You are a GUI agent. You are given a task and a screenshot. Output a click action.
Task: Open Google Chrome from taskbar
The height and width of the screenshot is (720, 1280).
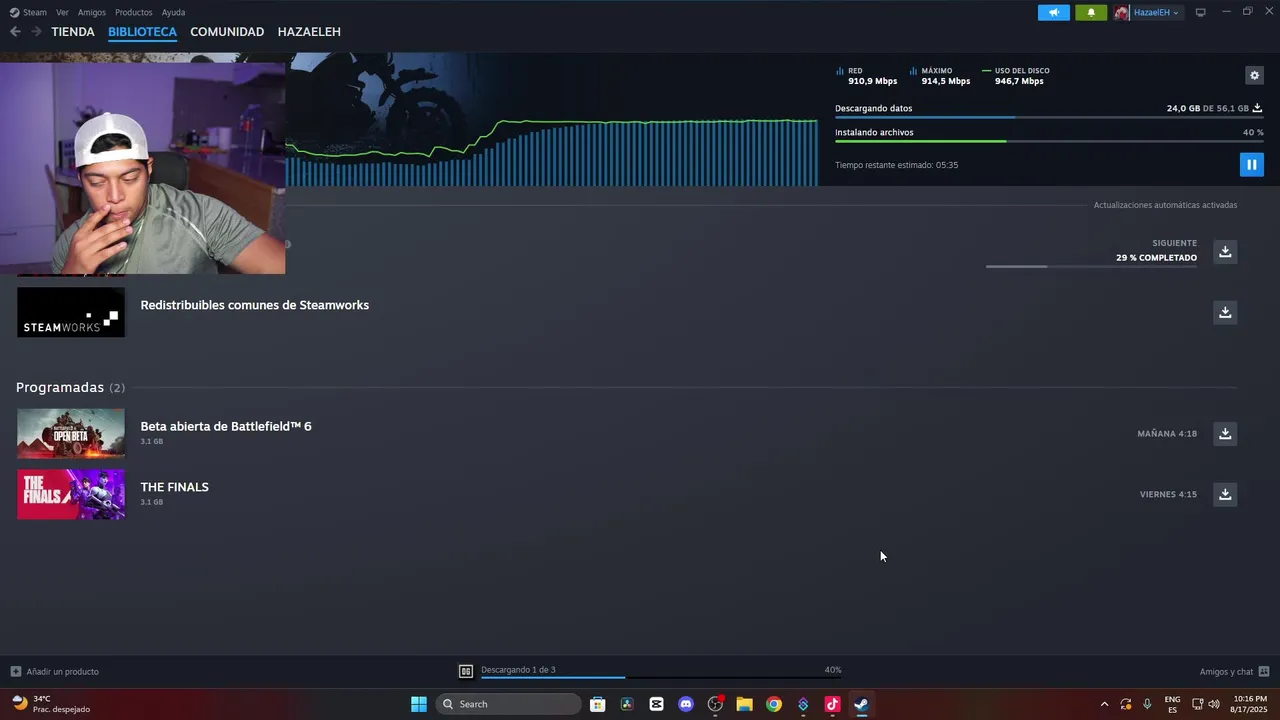click(x=774, y=704)
